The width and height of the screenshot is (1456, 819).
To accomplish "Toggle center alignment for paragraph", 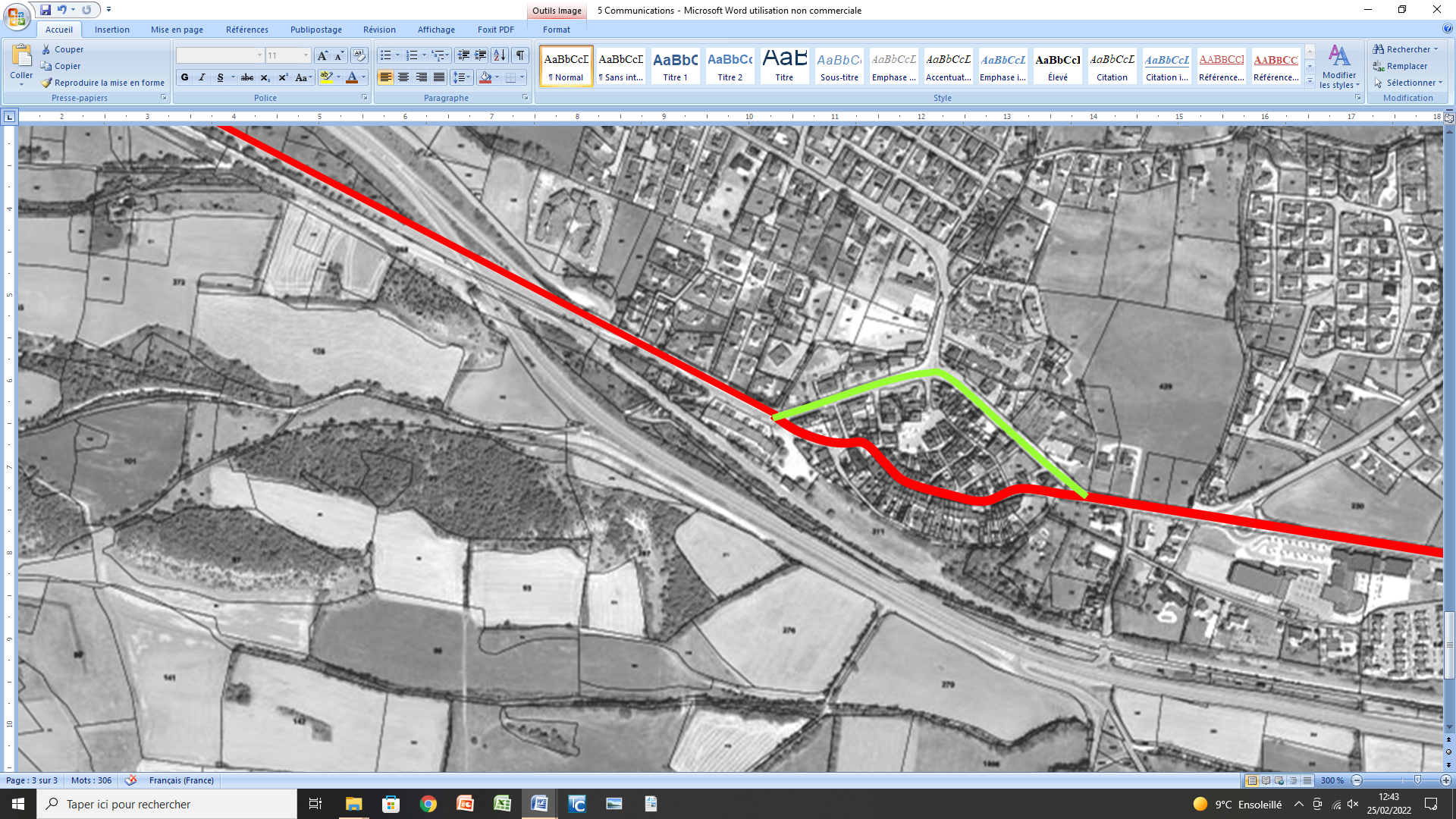I will (403, 77).
